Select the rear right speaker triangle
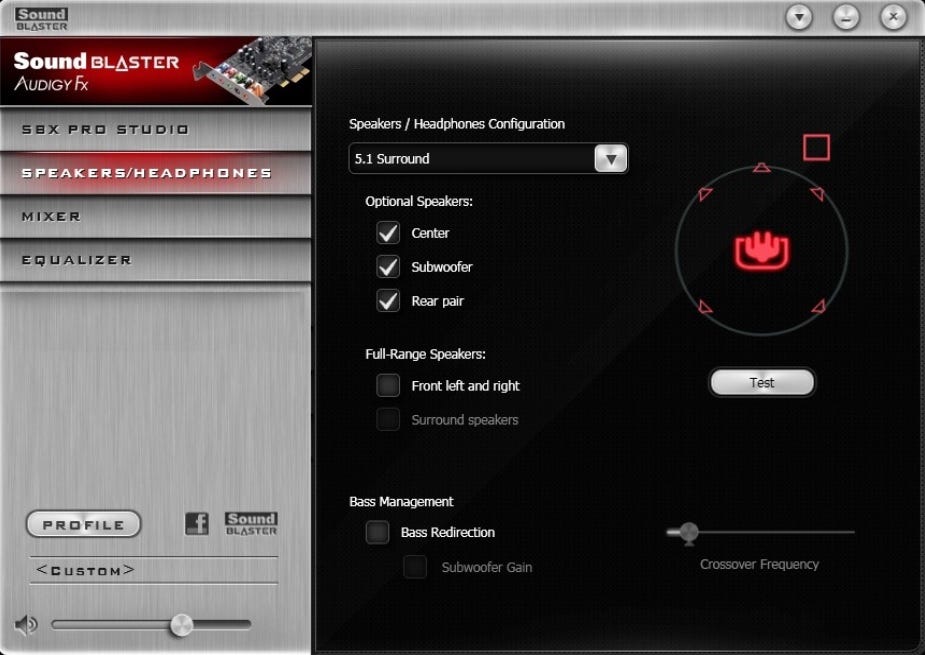The image size is (925, 655). [818, 306]
